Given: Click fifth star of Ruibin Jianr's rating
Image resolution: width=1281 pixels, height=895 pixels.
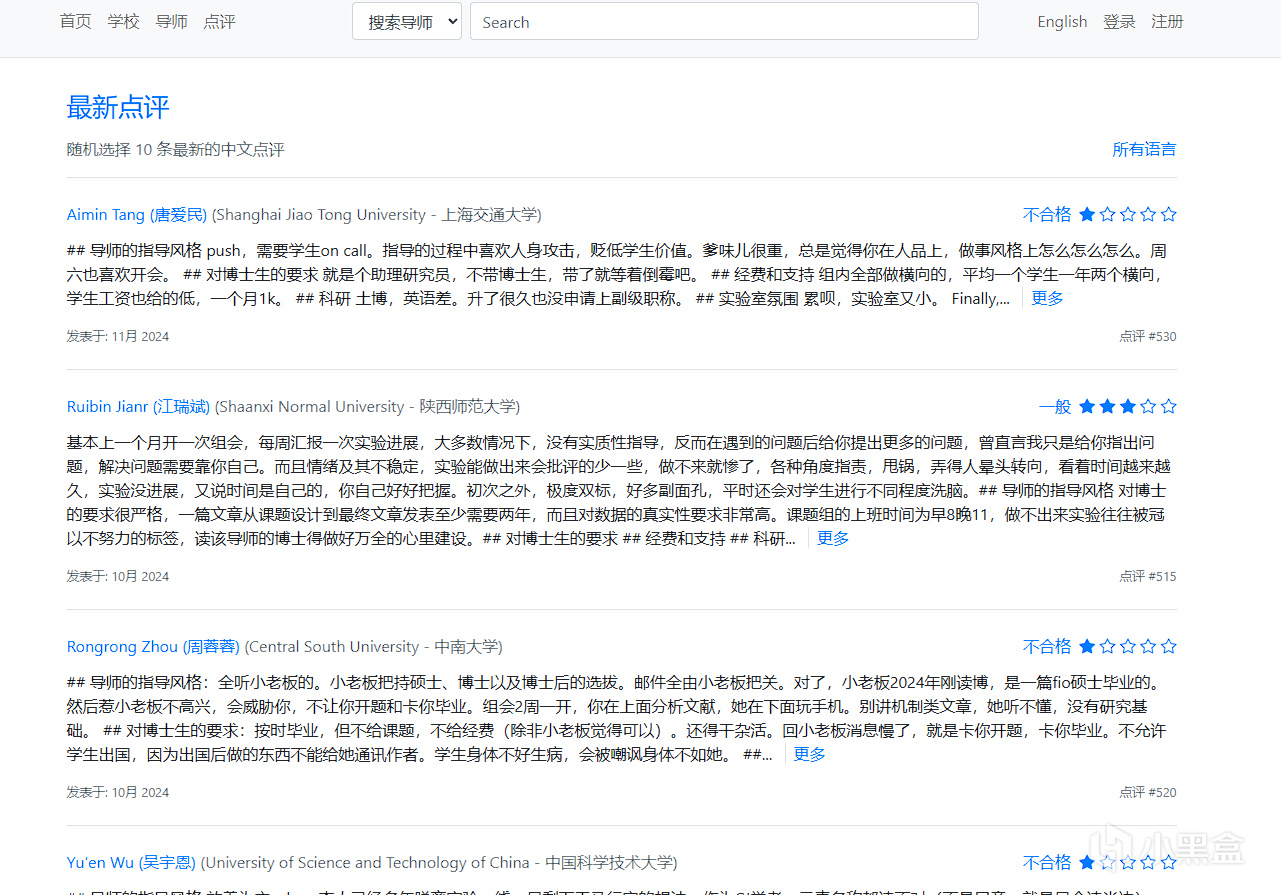Looking at the screenshot, I should (x=1168, y=406).
